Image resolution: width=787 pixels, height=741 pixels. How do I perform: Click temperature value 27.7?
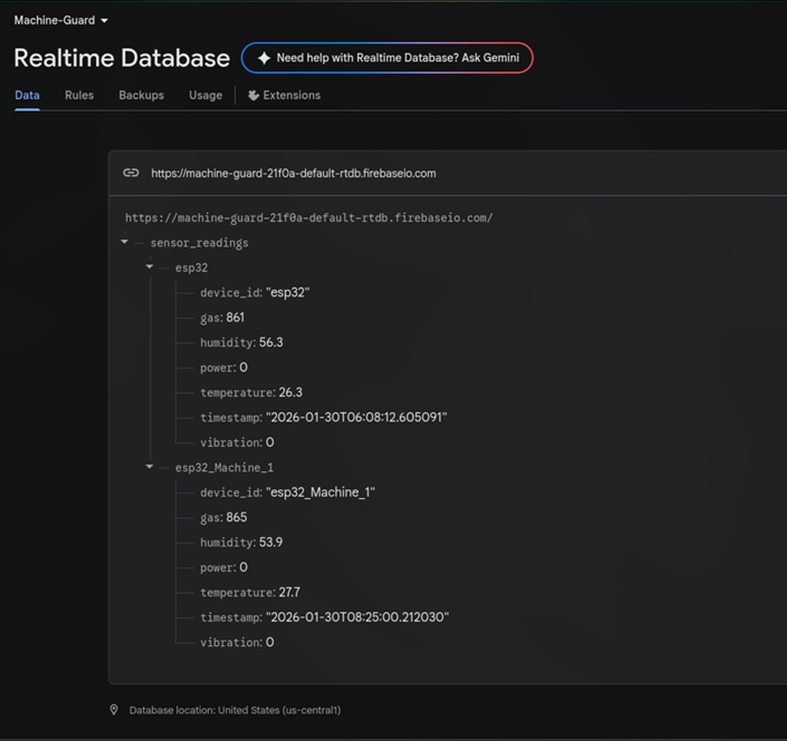tap(289, 592)
